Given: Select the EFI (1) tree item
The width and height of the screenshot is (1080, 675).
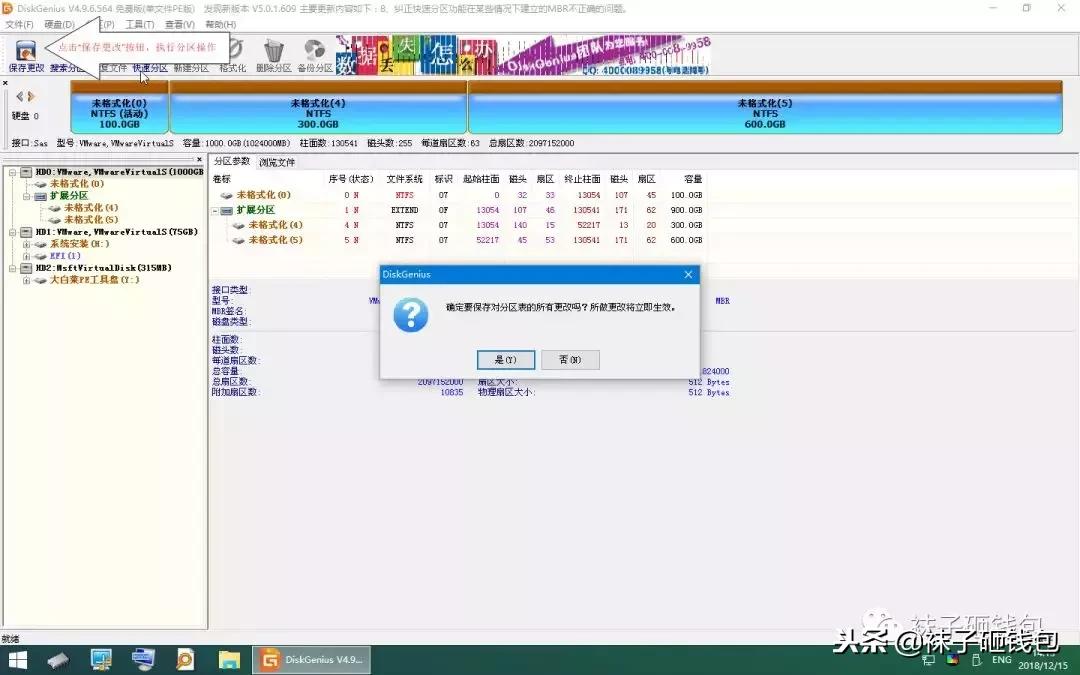Looking at the screenshot, I should 66,255.
